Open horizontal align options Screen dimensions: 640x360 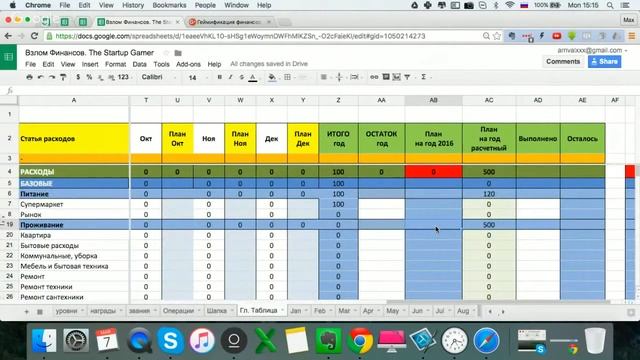point(324,77)
